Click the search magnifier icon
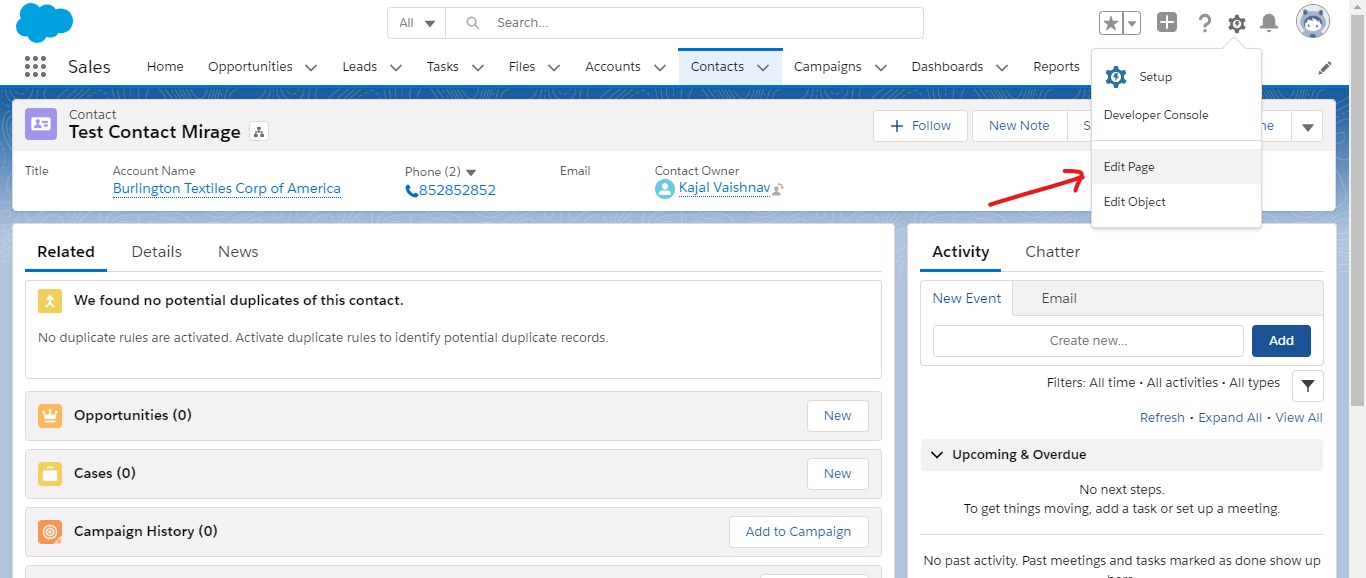This screenshot has width=1366, height=578. (473, 23)
